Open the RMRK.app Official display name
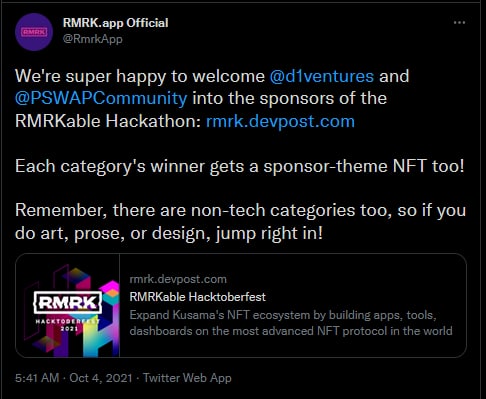Viewport: 486px width, 399px height. [115, 23]
